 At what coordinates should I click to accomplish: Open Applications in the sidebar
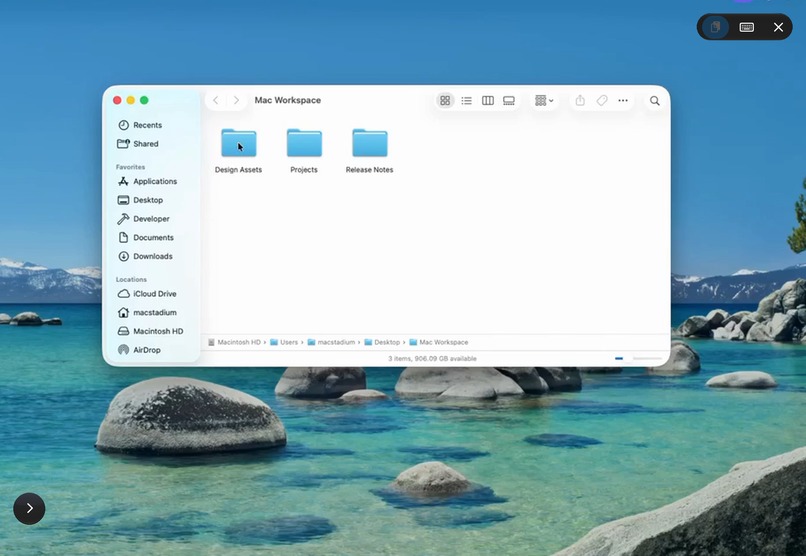tap(152, 181)
